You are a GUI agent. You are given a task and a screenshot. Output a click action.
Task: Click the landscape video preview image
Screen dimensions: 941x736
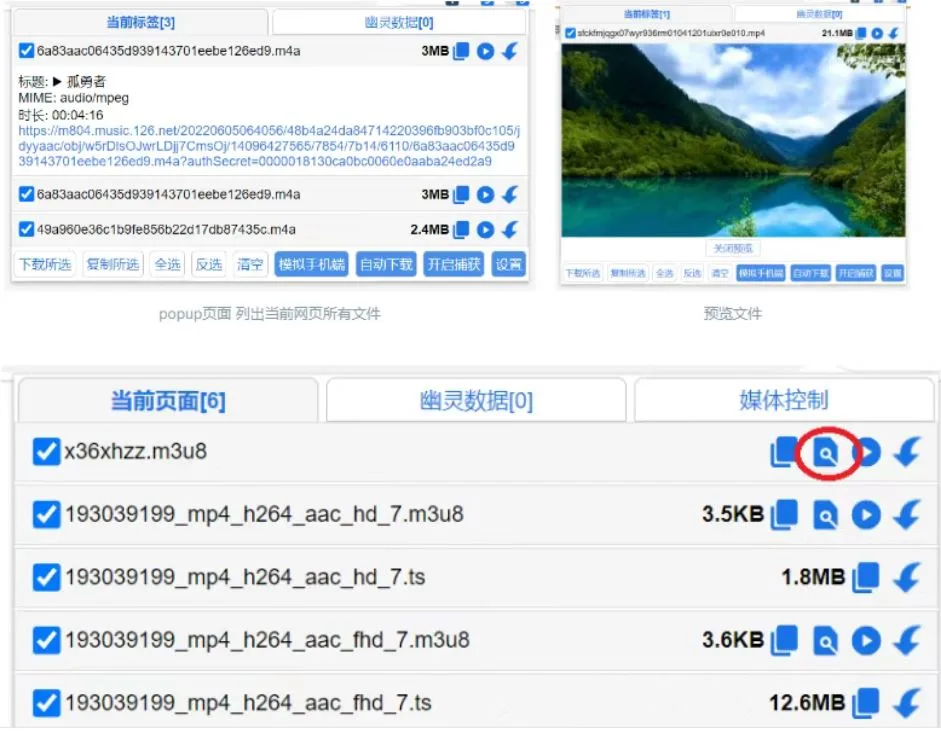point(733,140)
